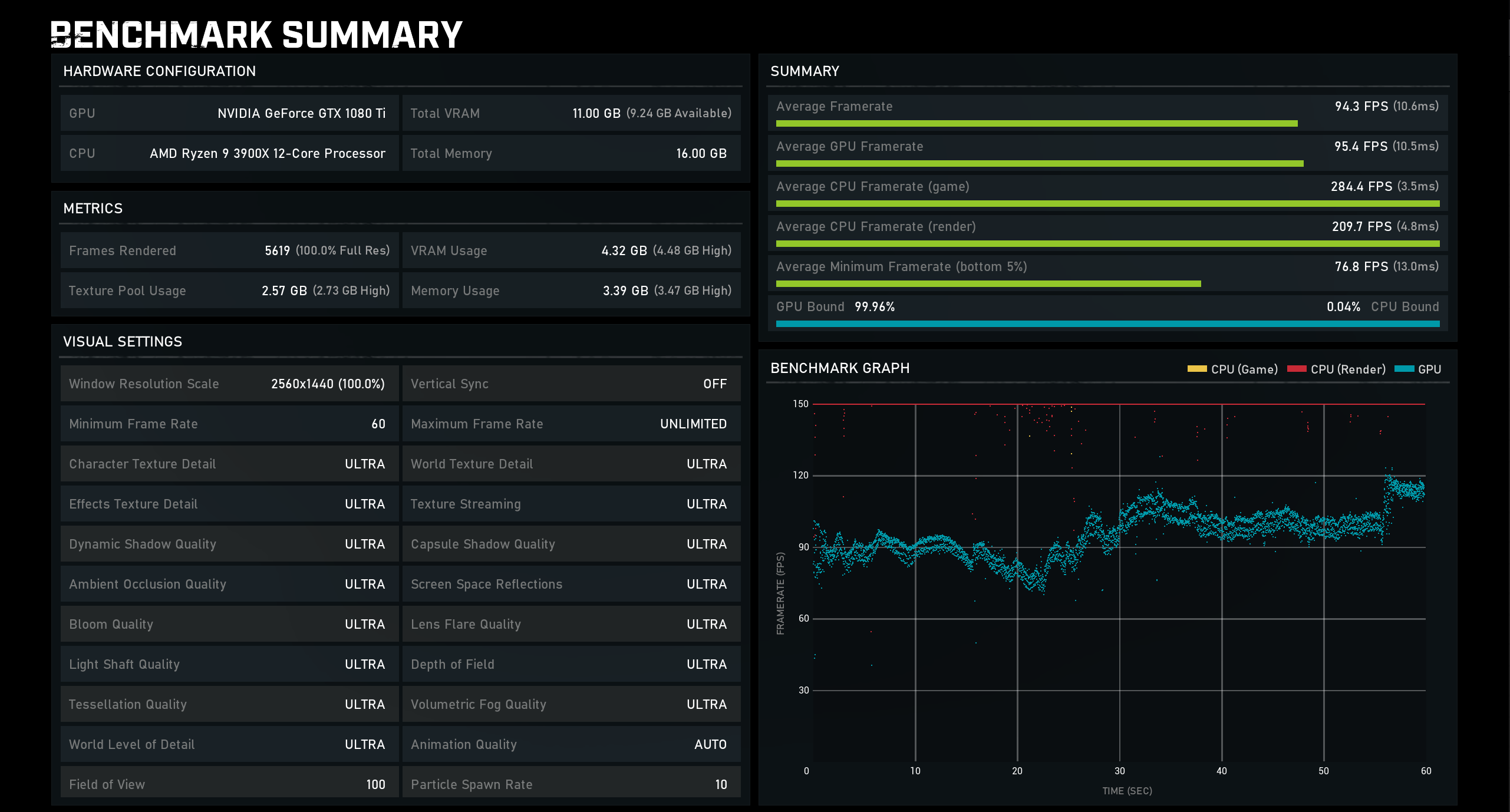Viewport: 1510px width, 812px height.
Task: Click the yellow CPU (Game) legend swatch
Action: click(x=1196, y=369)
